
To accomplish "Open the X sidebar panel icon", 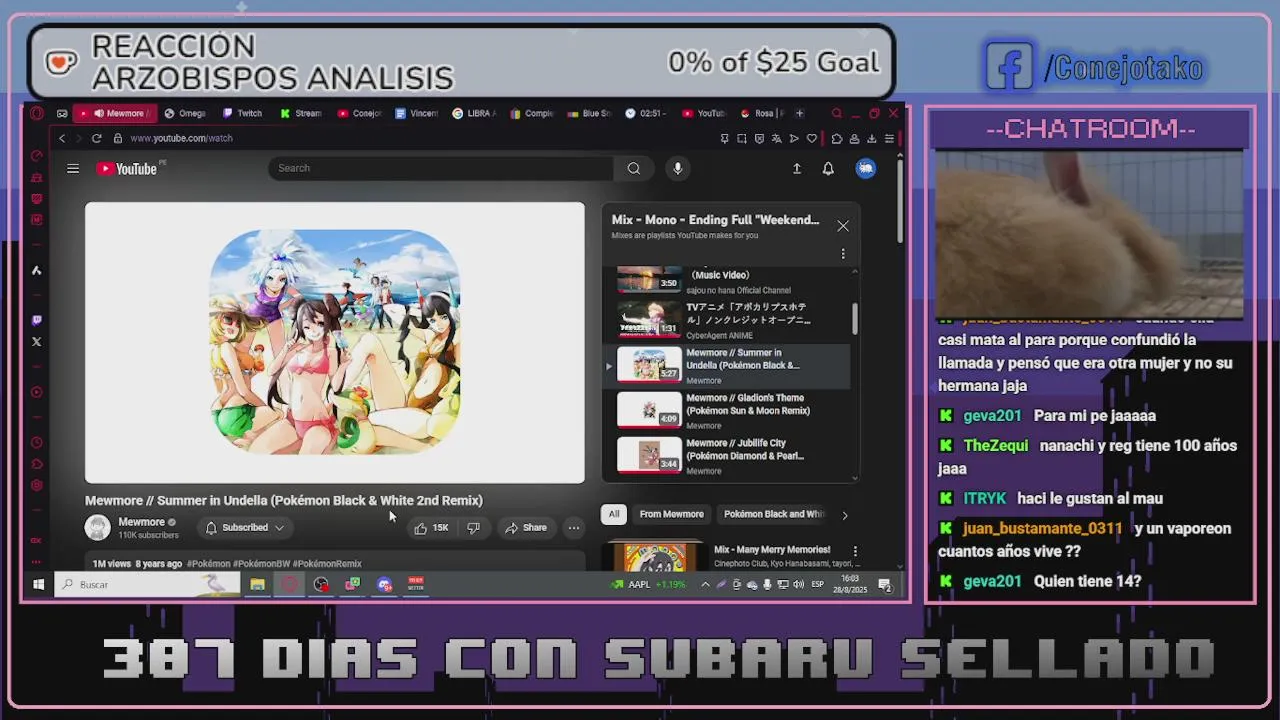I will (x=37, y=342).
